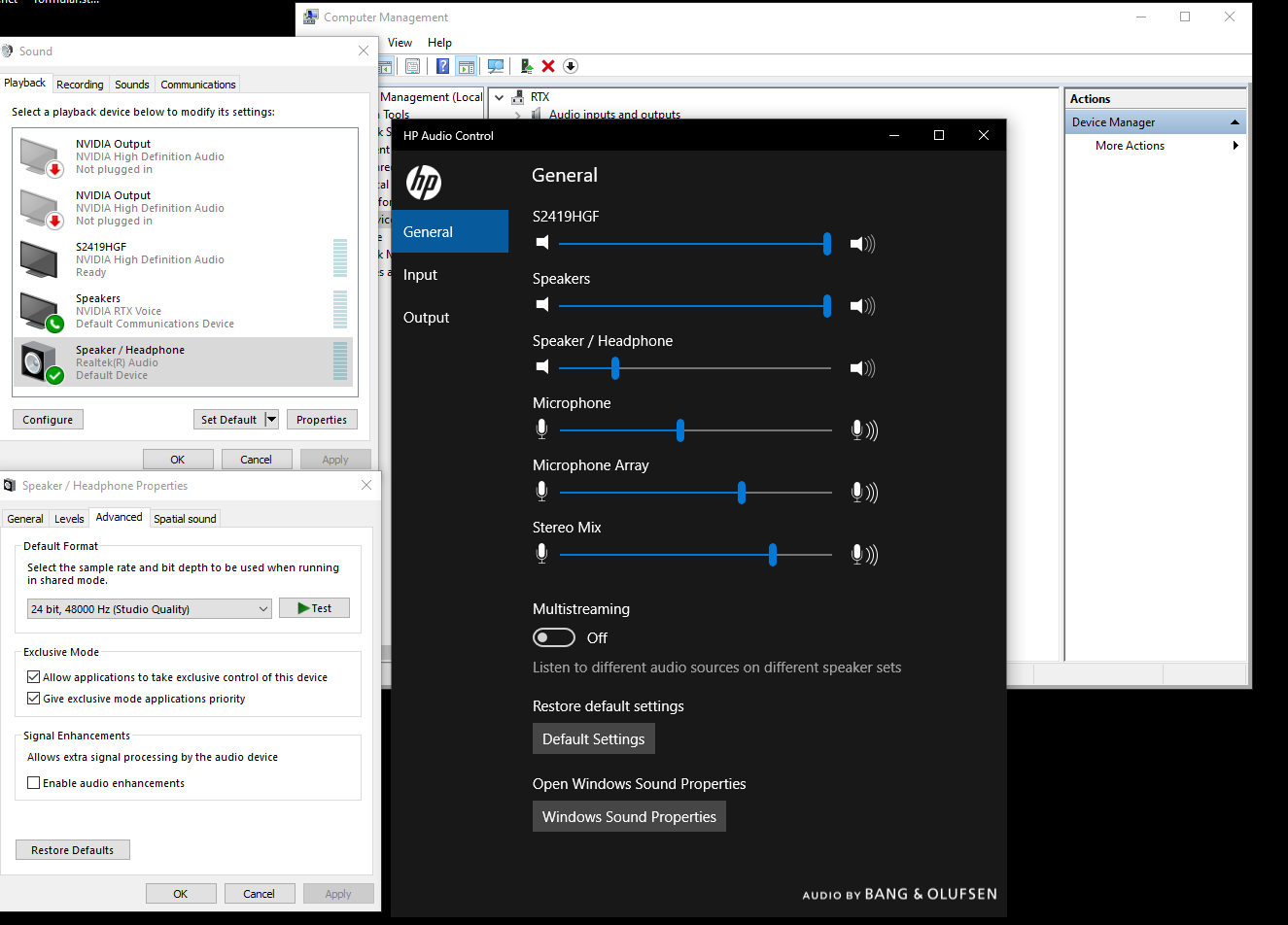Open the Output section in HP Audio Control
1288x925 pixels.
(427, 318)
